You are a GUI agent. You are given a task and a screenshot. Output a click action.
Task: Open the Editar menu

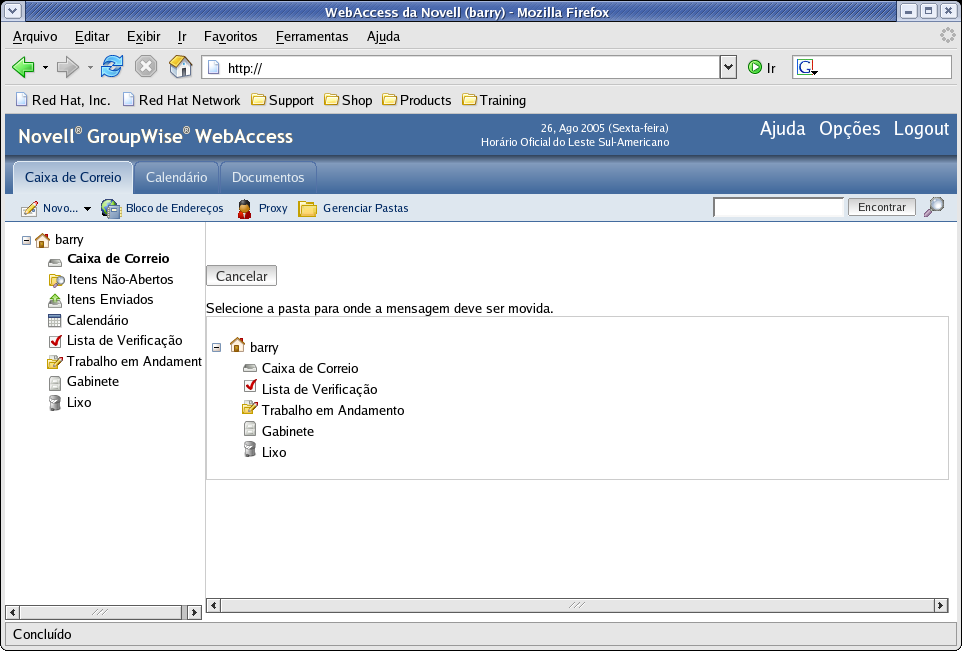tap(92, 37)
